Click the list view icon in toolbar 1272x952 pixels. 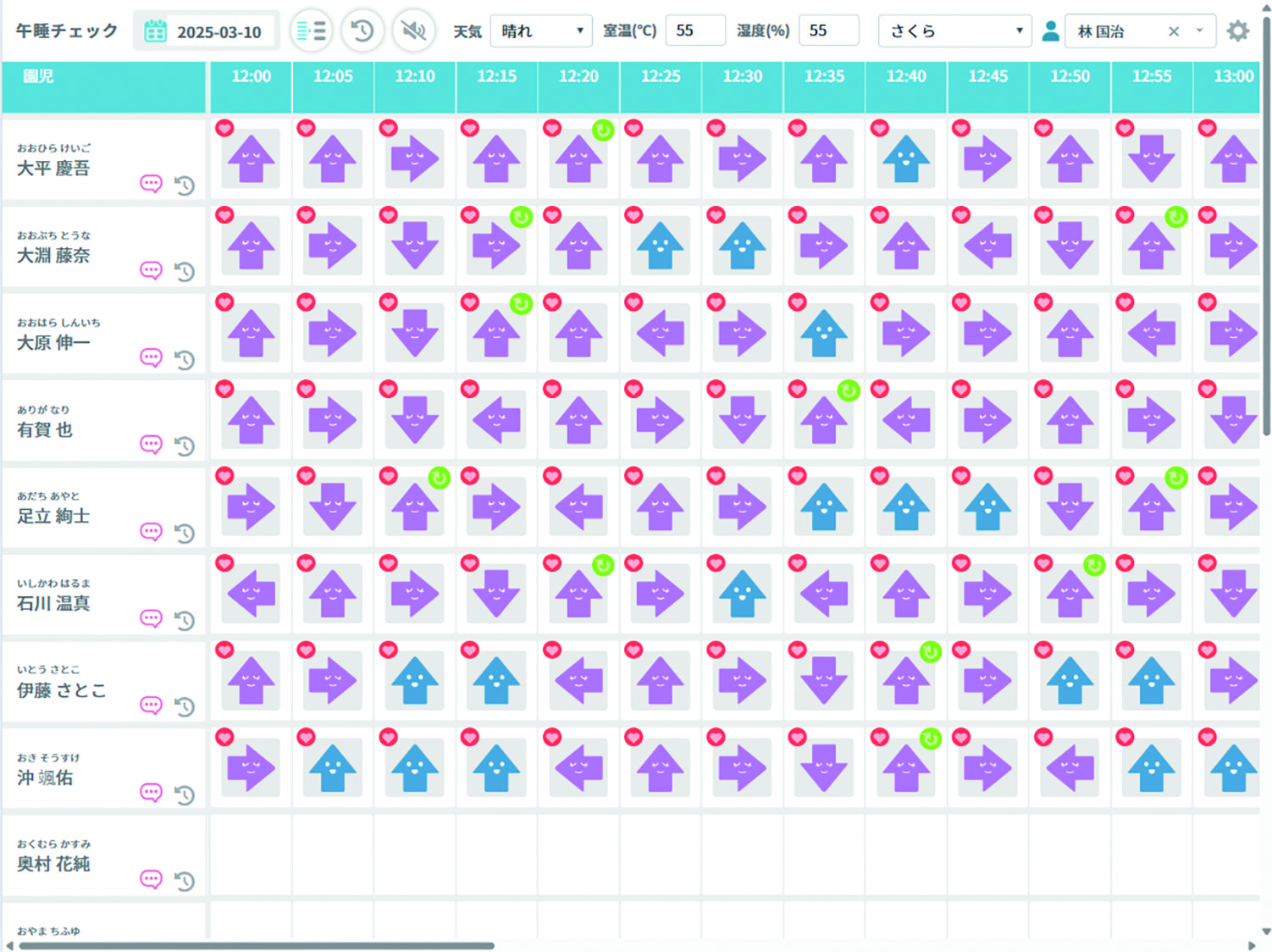(x=311, y=31)
